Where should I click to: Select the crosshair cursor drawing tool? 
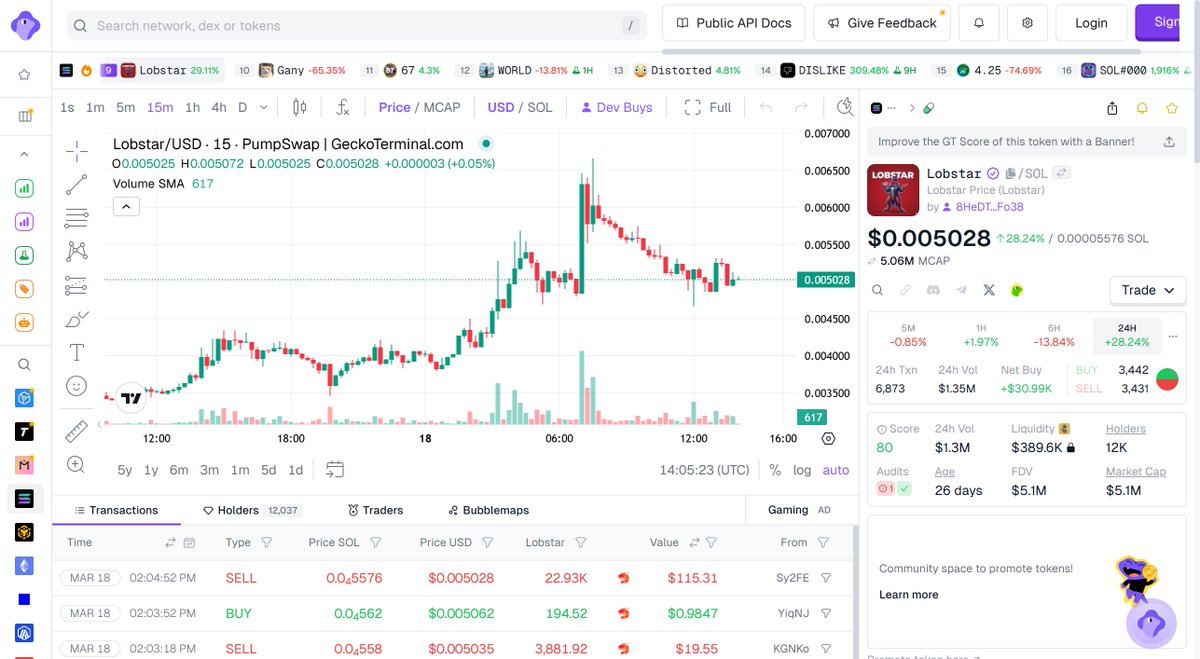click(x=77, y=151)
